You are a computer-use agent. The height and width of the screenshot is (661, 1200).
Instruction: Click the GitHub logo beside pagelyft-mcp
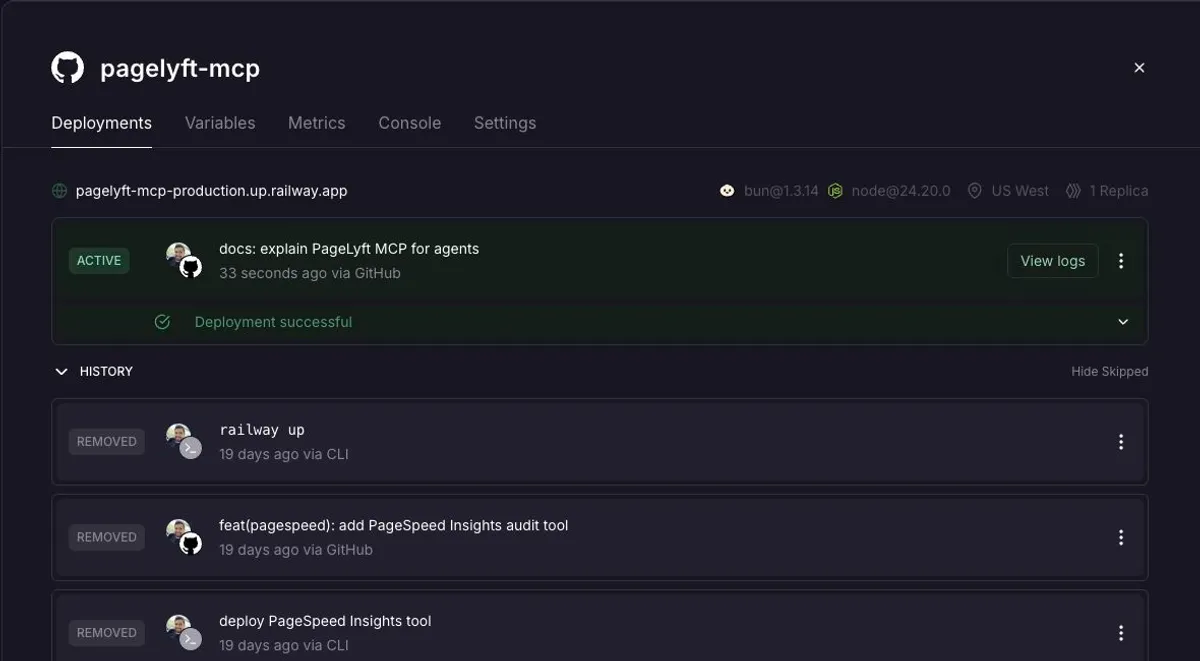(x=68, y=68)
